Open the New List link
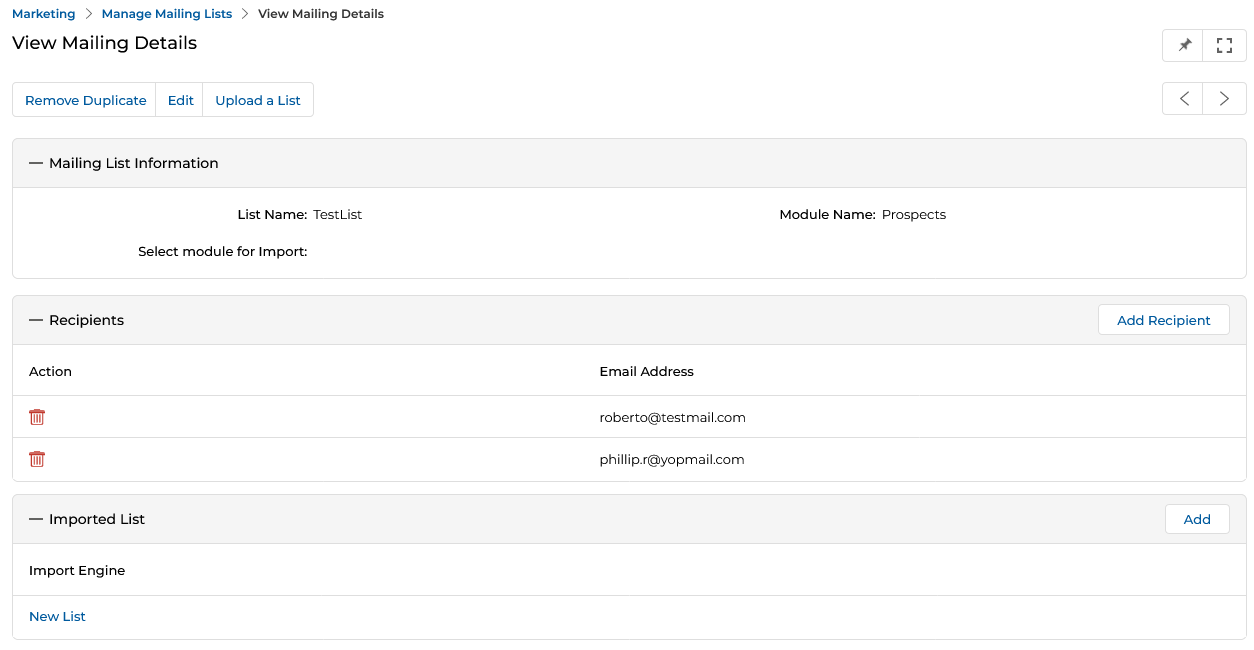Image resolution: width=1254 pixels, height=650 pixels. (x=57, y=616)
